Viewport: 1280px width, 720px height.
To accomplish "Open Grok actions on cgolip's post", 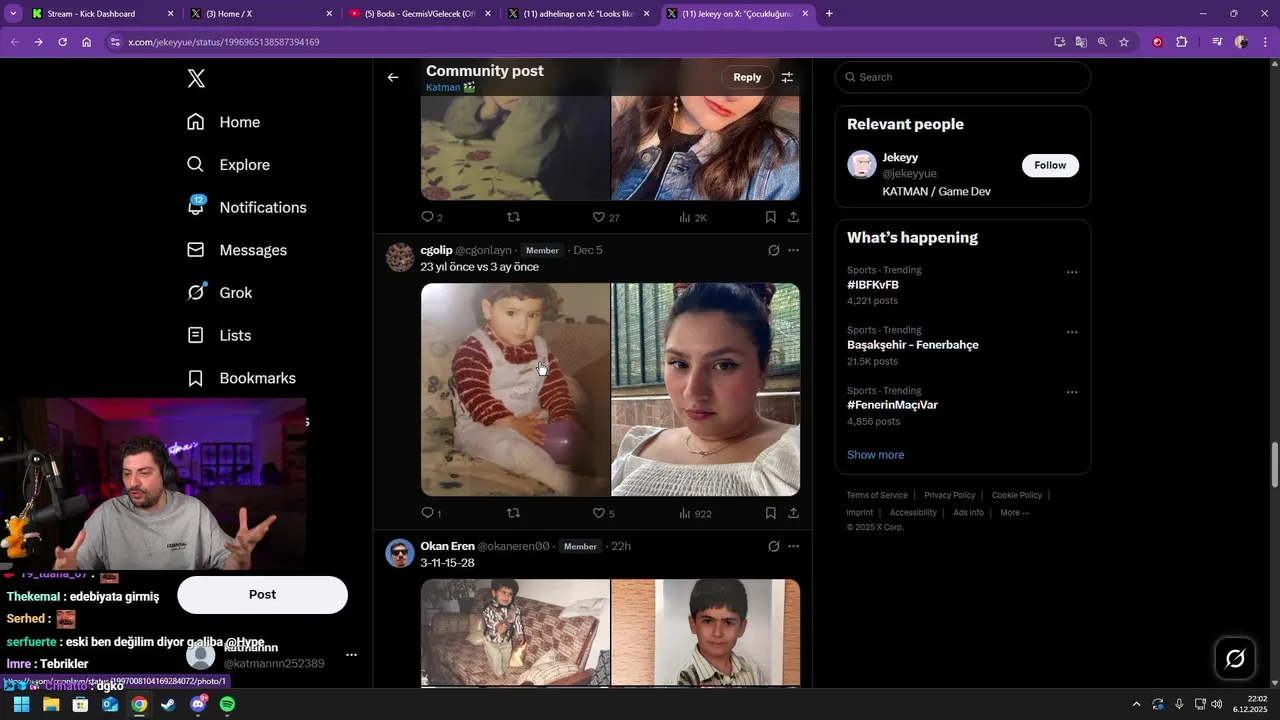I will (773, 250).
